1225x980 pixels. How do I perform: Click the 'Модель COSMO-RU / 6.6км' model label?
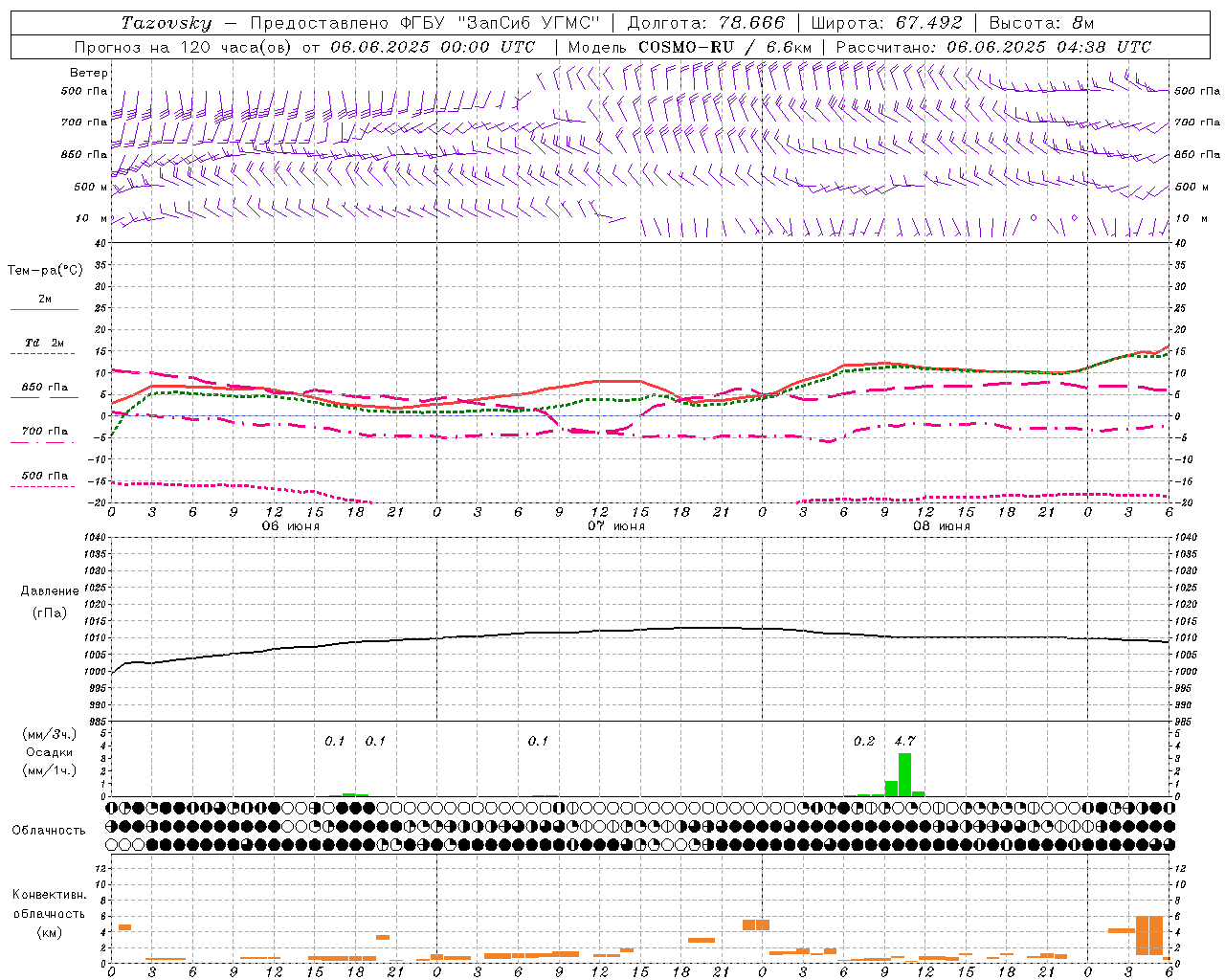click(x=690, y=47)
